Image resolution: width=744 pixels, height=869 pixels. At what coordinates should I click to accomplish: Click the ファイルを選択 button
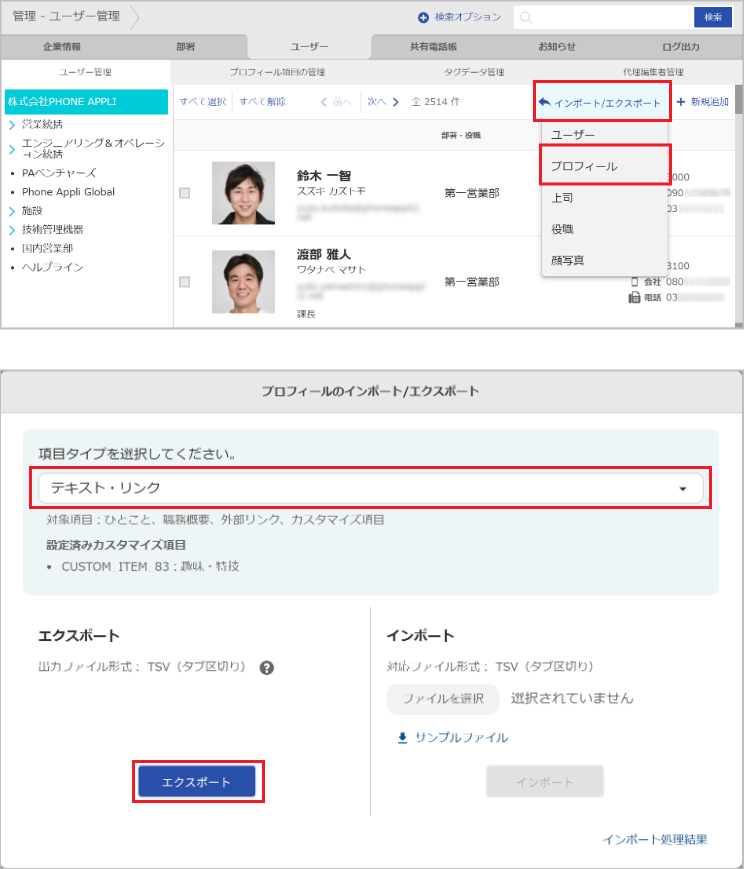click(443, 699)
